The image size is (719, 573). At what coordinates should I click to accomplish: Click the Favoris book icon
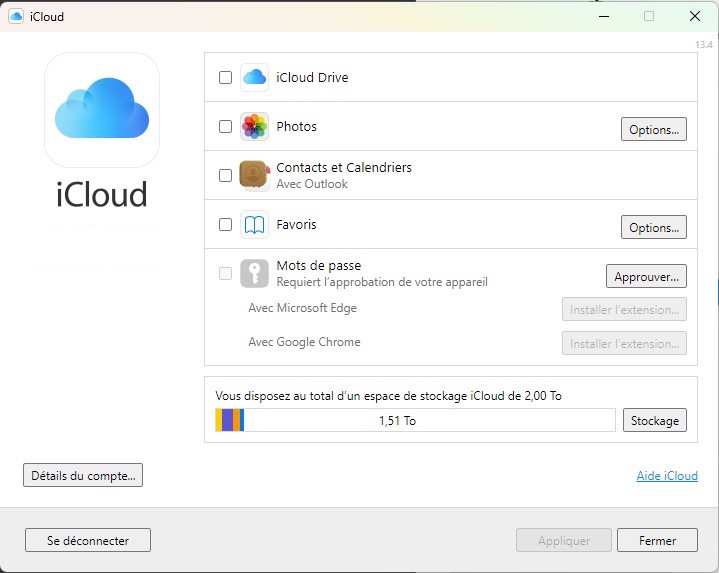(254, 225)
